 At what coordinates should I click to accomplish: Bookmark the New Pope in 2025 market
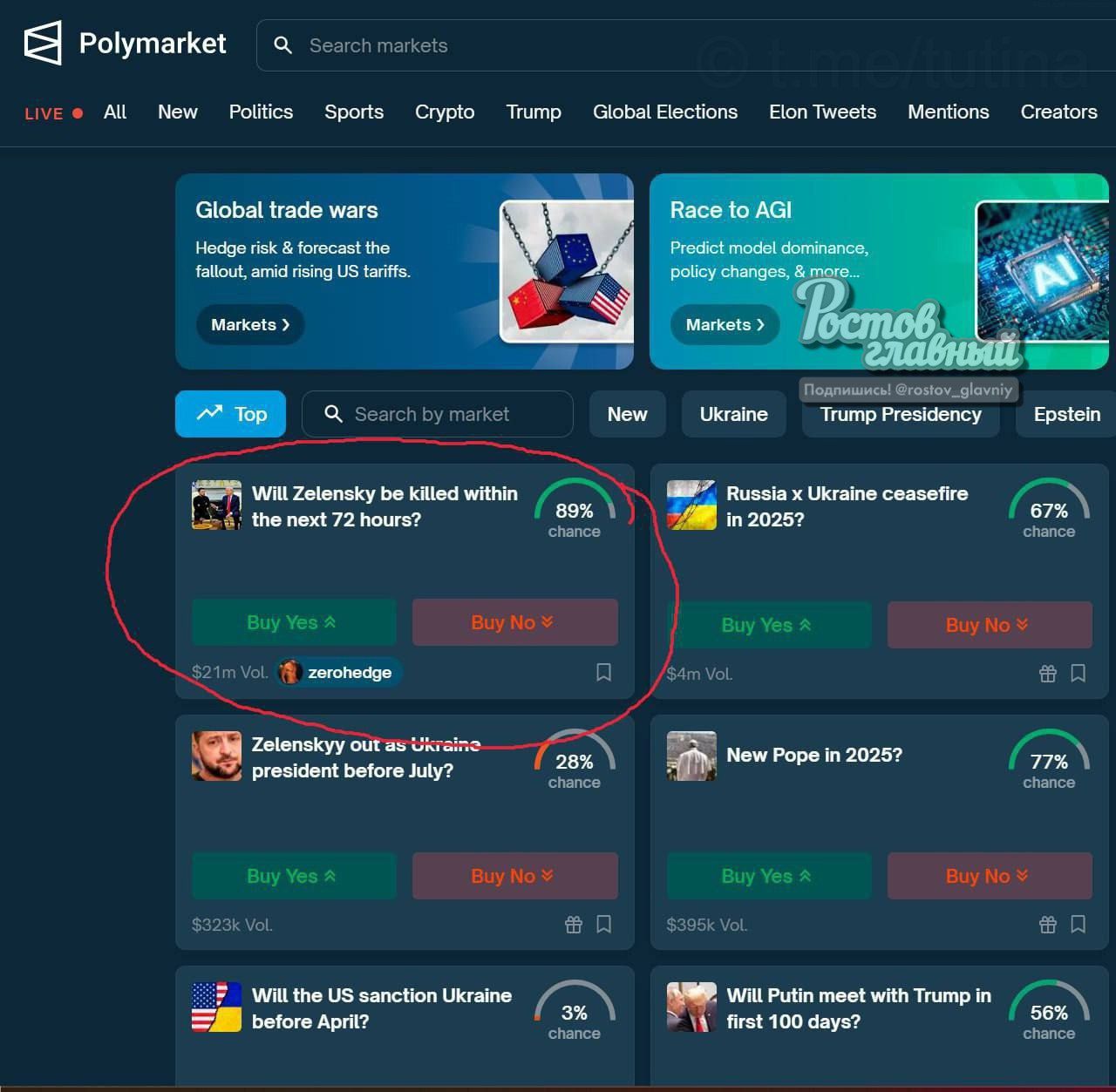[1079, 925]
